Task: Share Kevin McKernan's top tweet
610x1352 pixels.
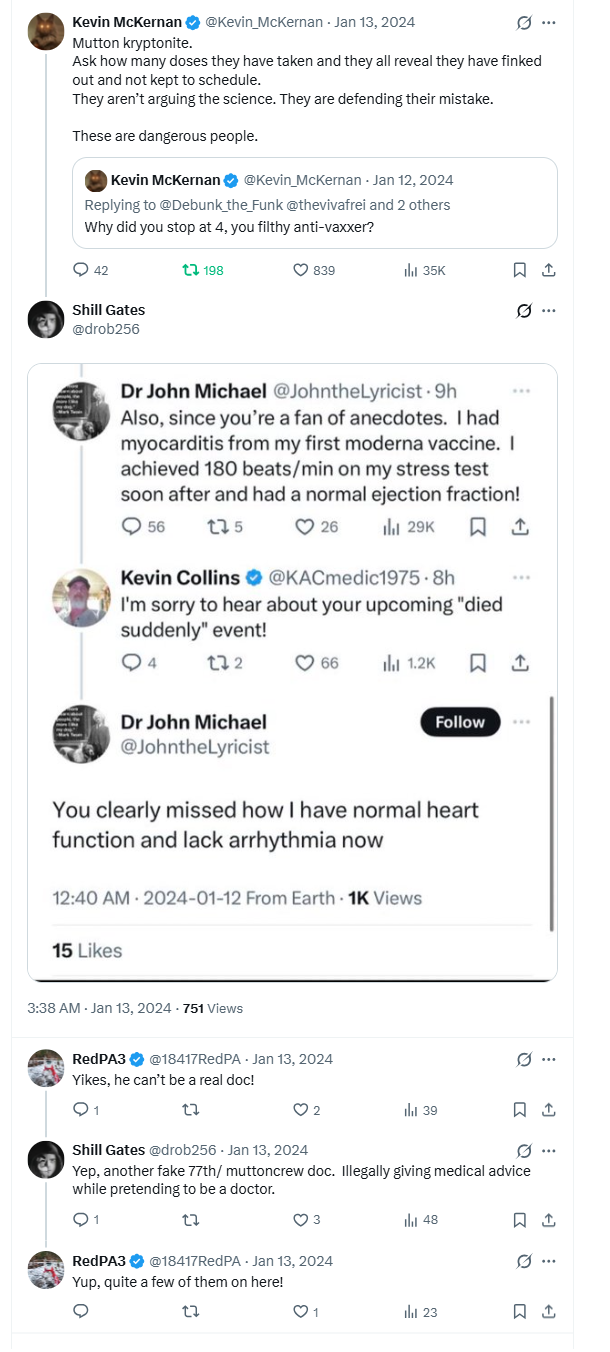Action: pos(548,270)
